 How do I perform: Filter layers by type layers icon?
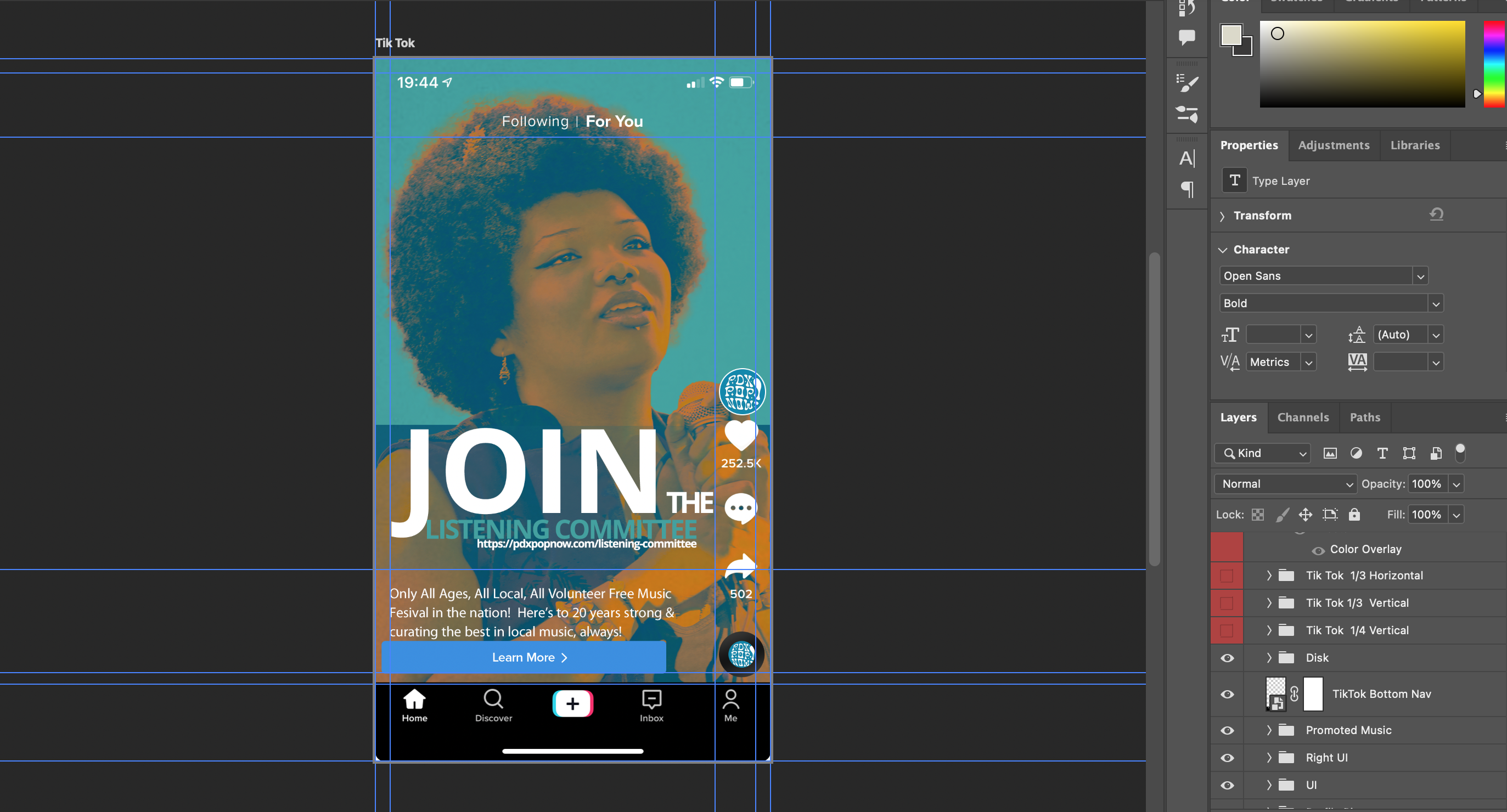[1382, 453]
